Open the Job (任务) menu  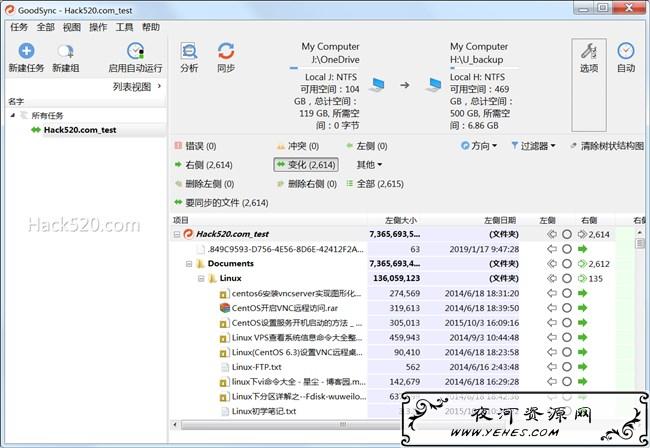pos(19,27)
